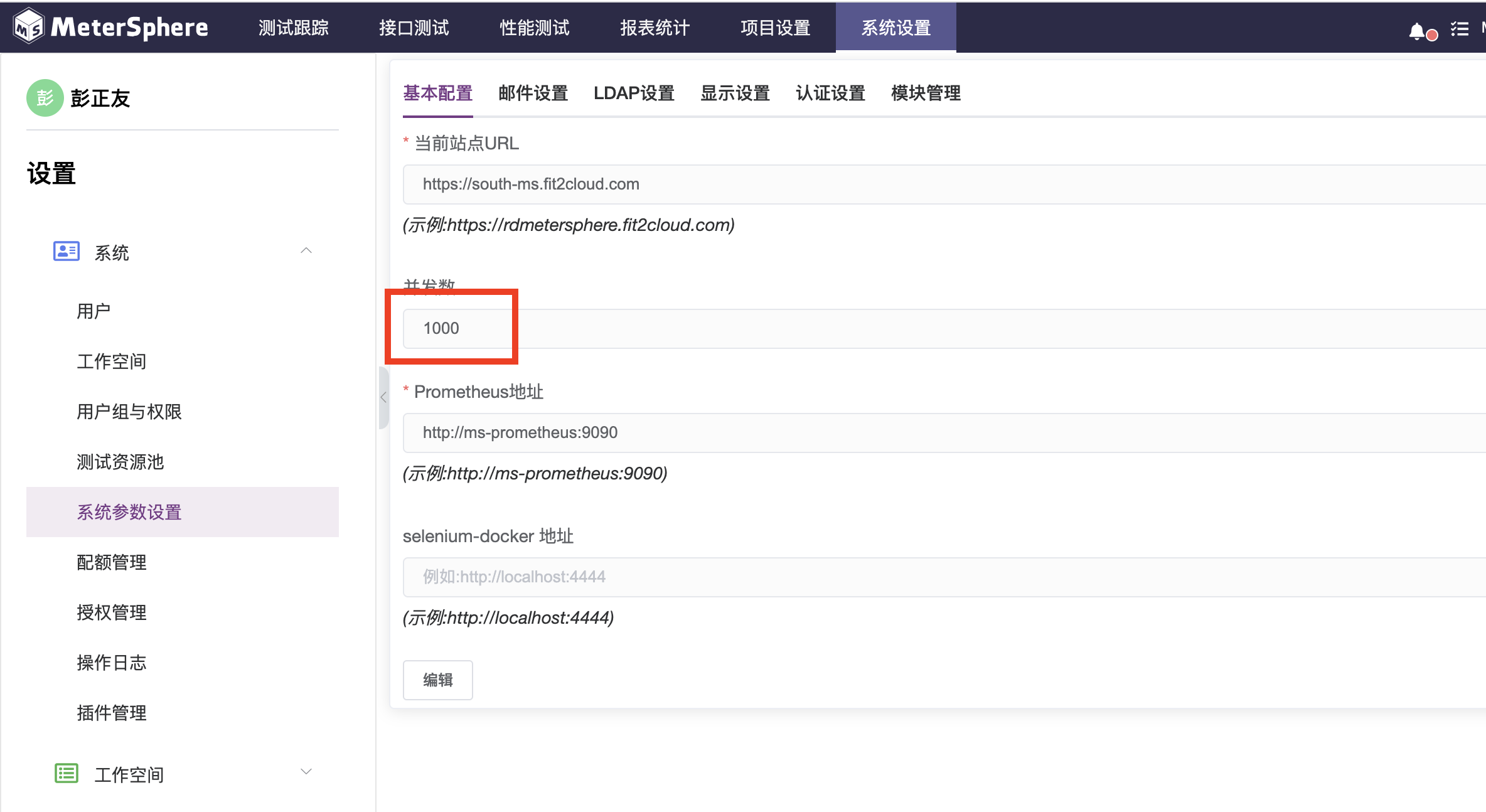Open the notifications bell
Image resolution: width=1486 pixels, height=812 pixels.
pyautogui.click(x=1416, y=29)
